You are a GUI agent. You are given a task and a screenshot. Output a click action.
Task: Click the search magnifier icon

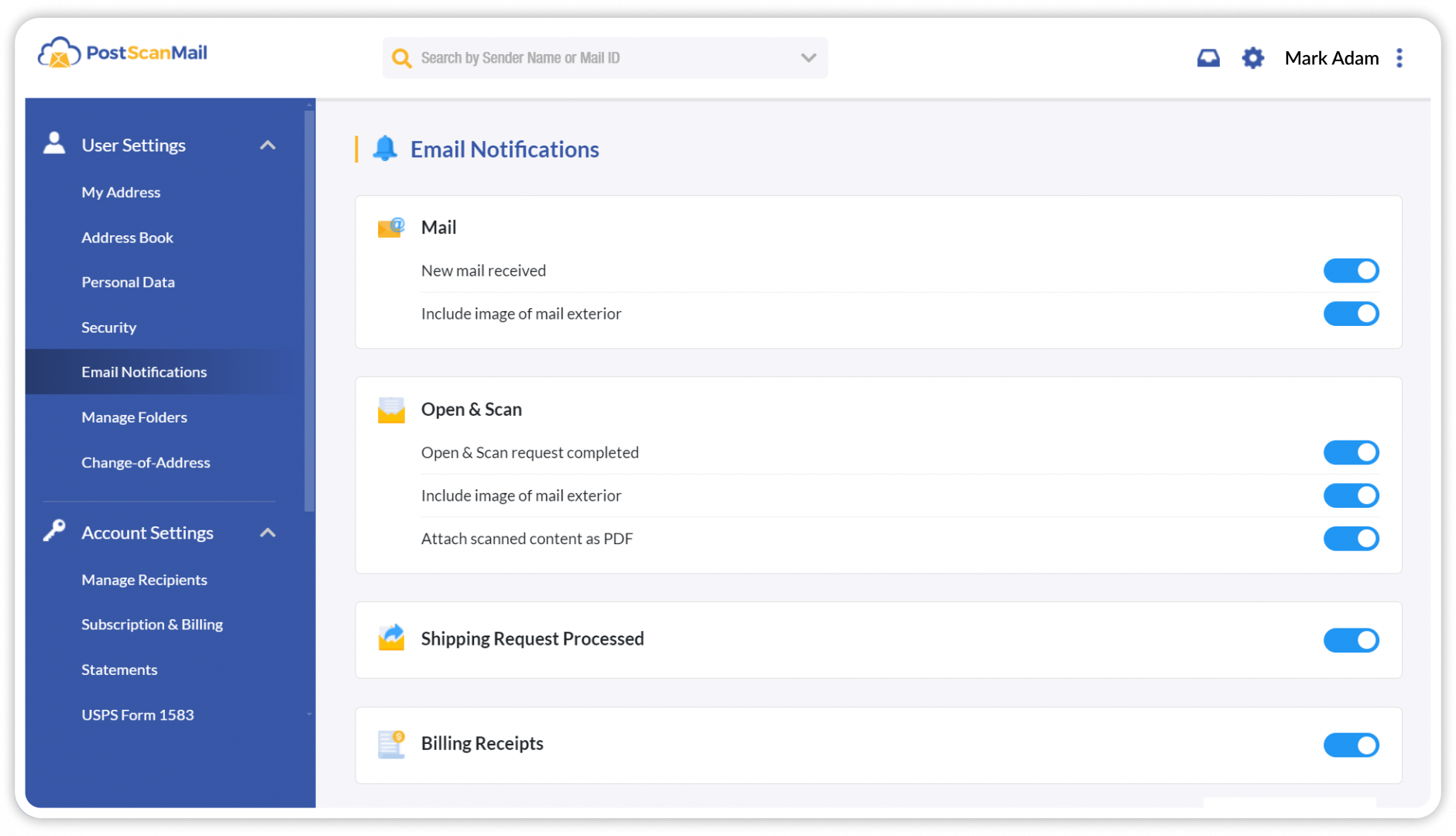401,57
